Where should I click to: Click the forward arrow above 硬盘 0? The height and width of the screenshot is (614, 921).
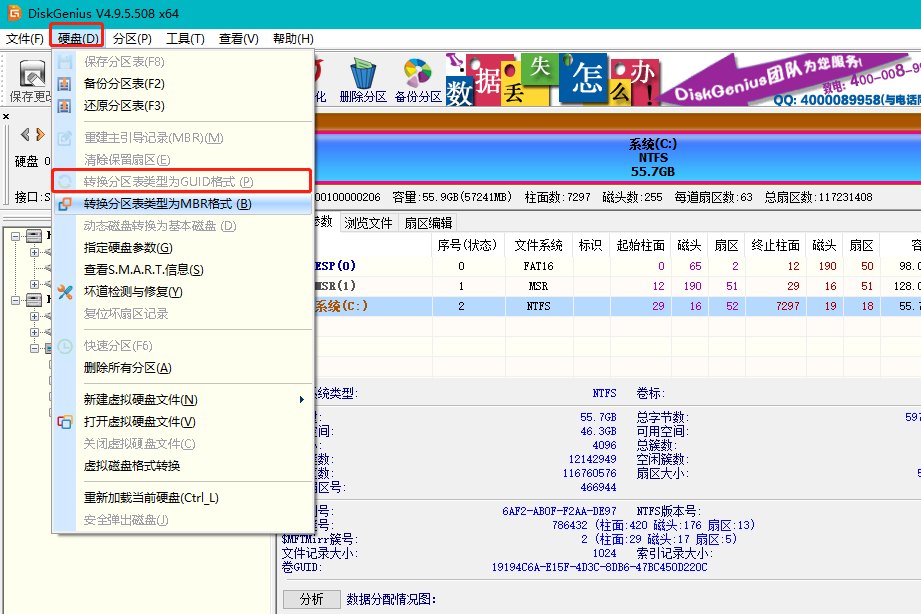click(x=38, y=134)
